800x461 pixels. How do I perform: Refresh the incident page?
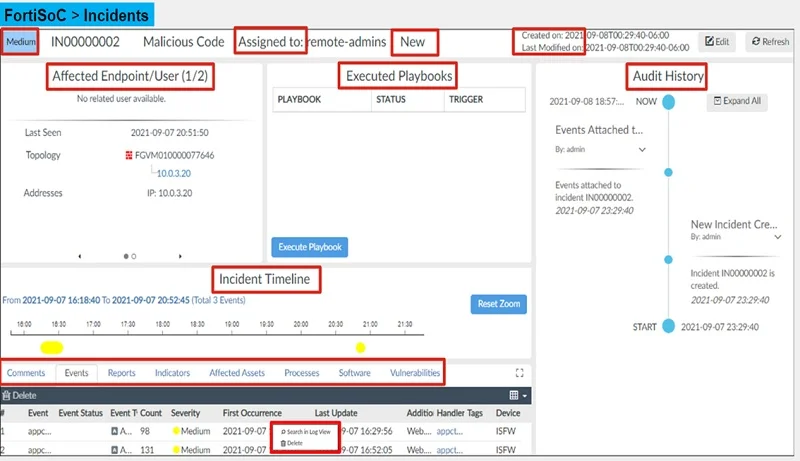tap(770, 41)
